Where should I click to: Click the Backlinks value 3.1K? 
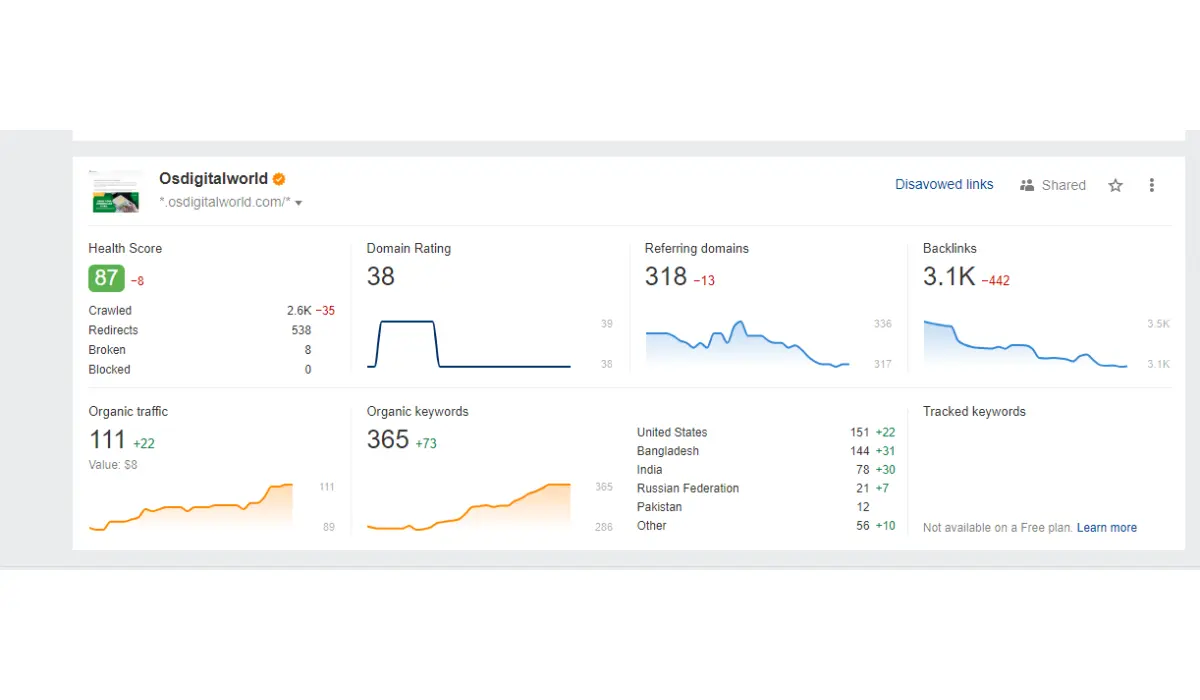click(x=949, y=277)
